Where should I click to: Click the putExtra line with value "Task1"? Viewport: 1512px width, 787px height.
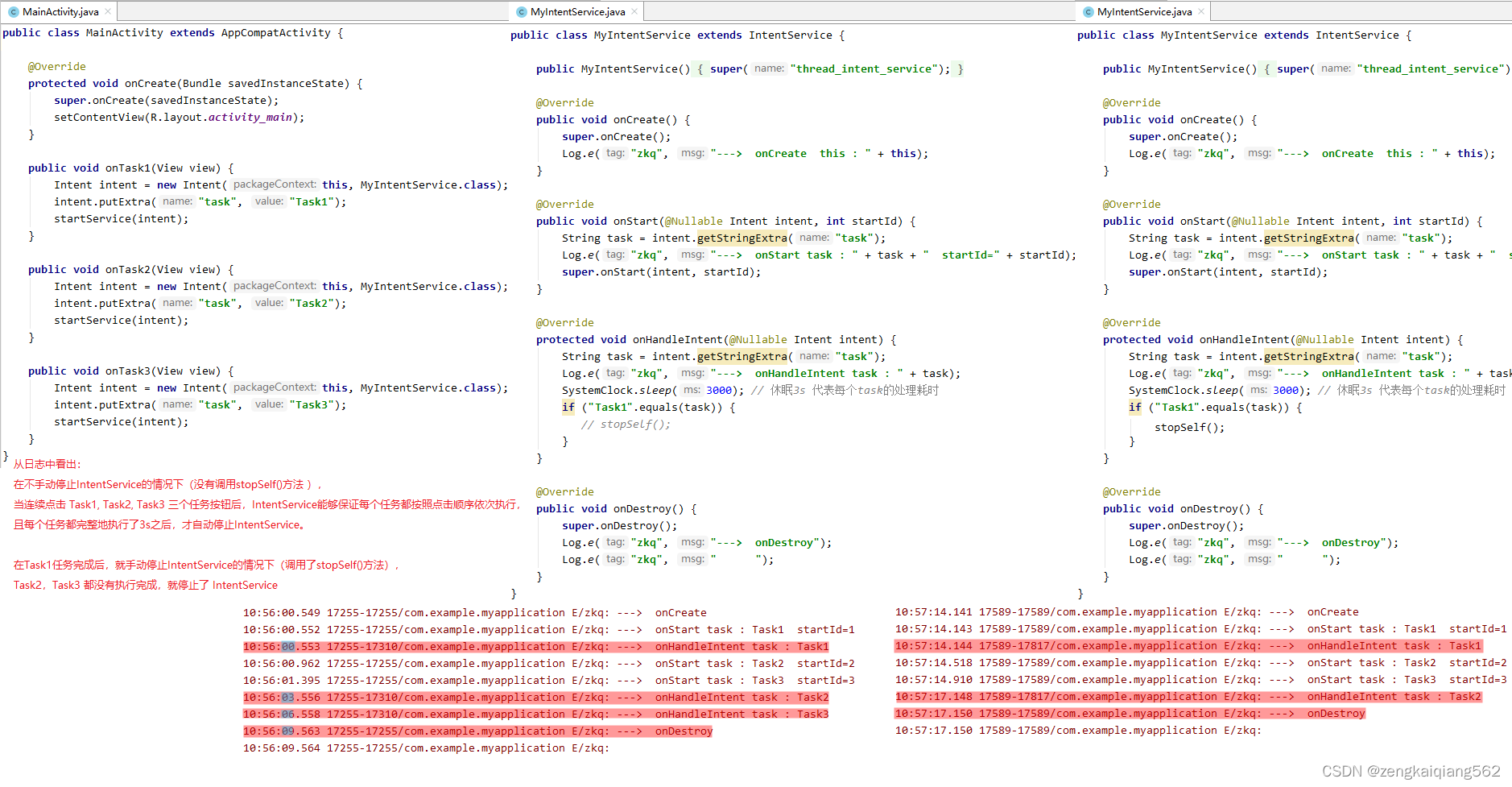200,202
